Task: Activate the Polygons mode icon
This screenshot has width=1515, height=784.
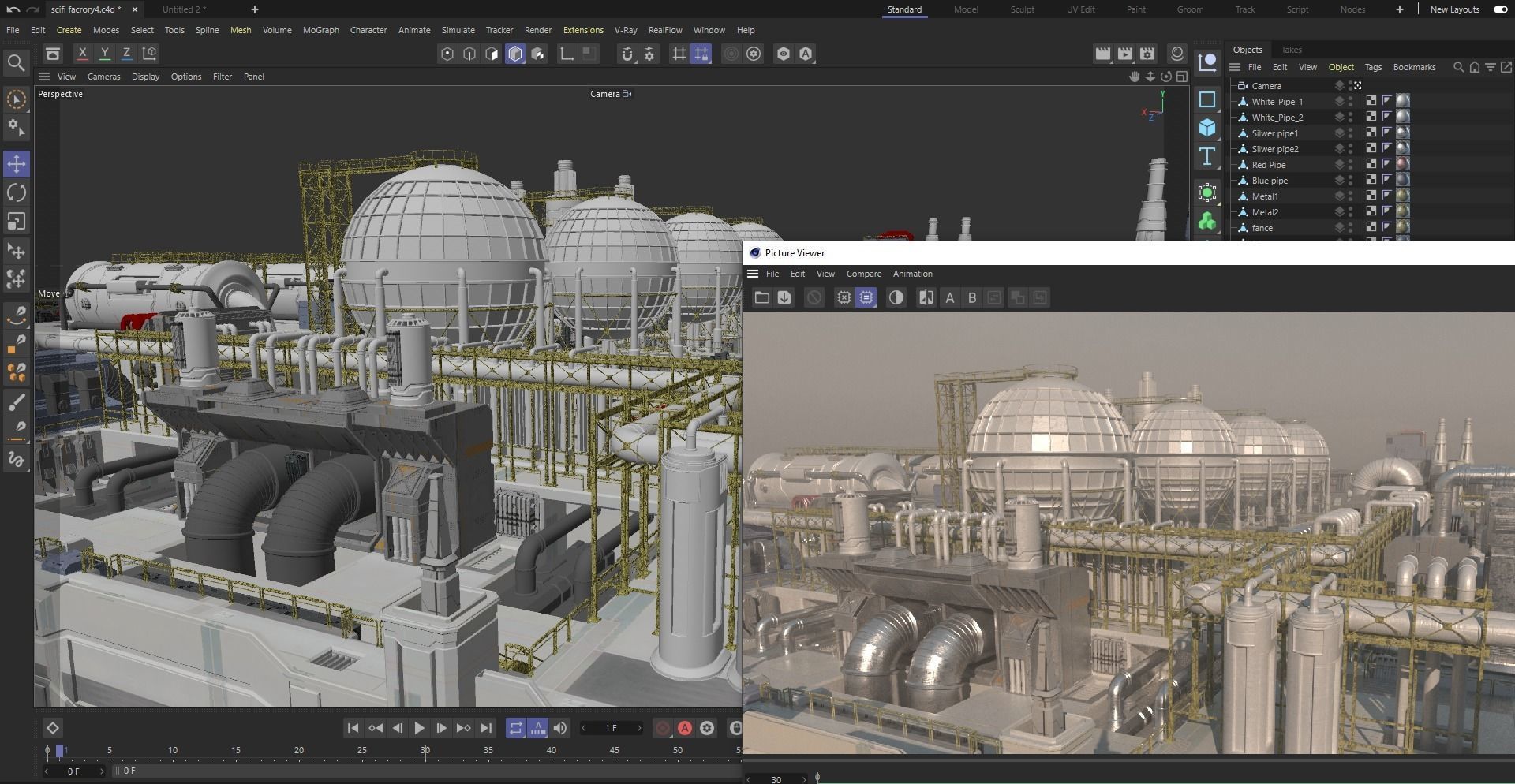Action: [492, 54]
